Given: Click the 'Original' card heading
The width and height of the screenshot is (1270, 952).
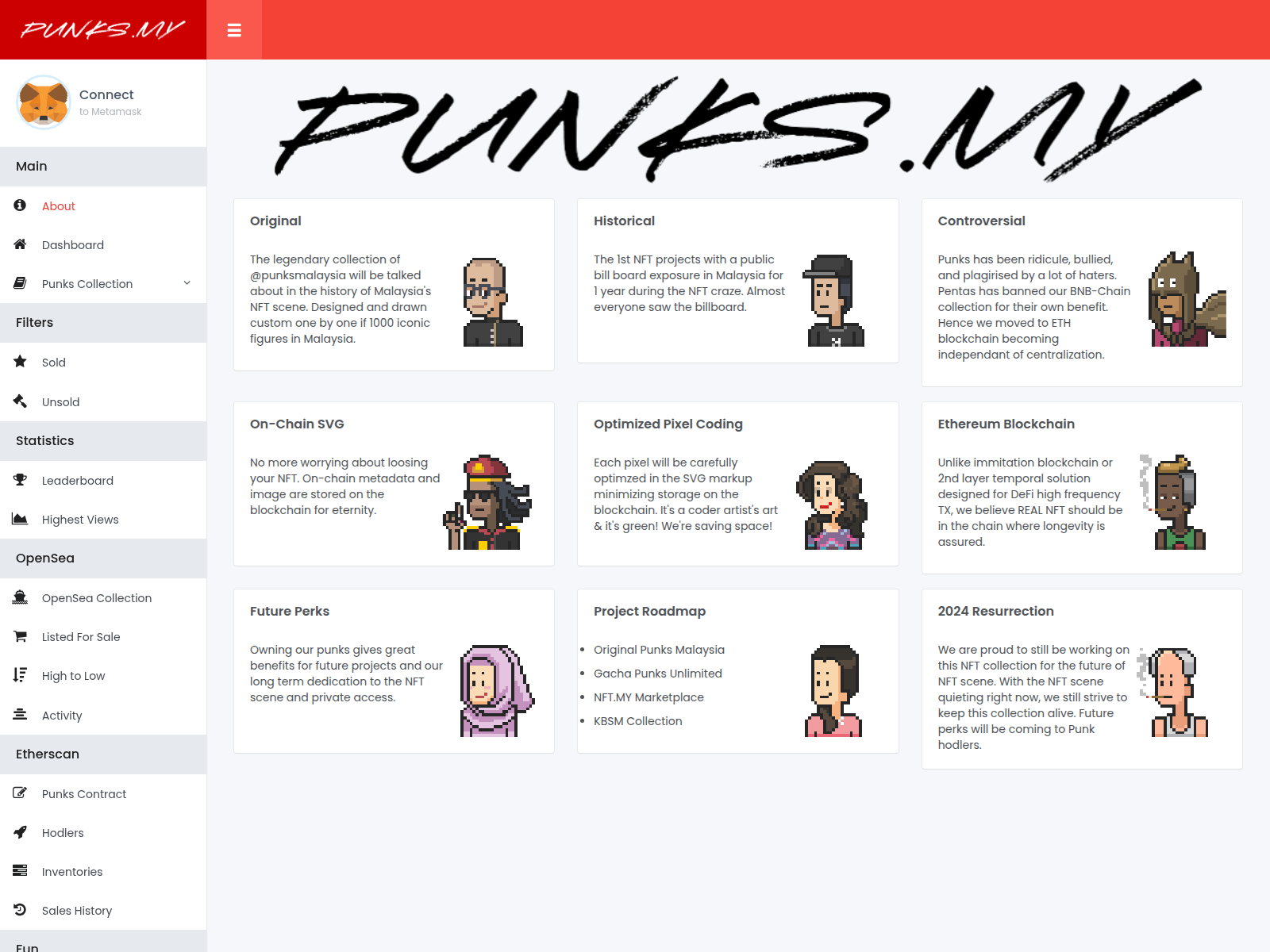Looking at the screenshot, I should [x=275, y=221].
